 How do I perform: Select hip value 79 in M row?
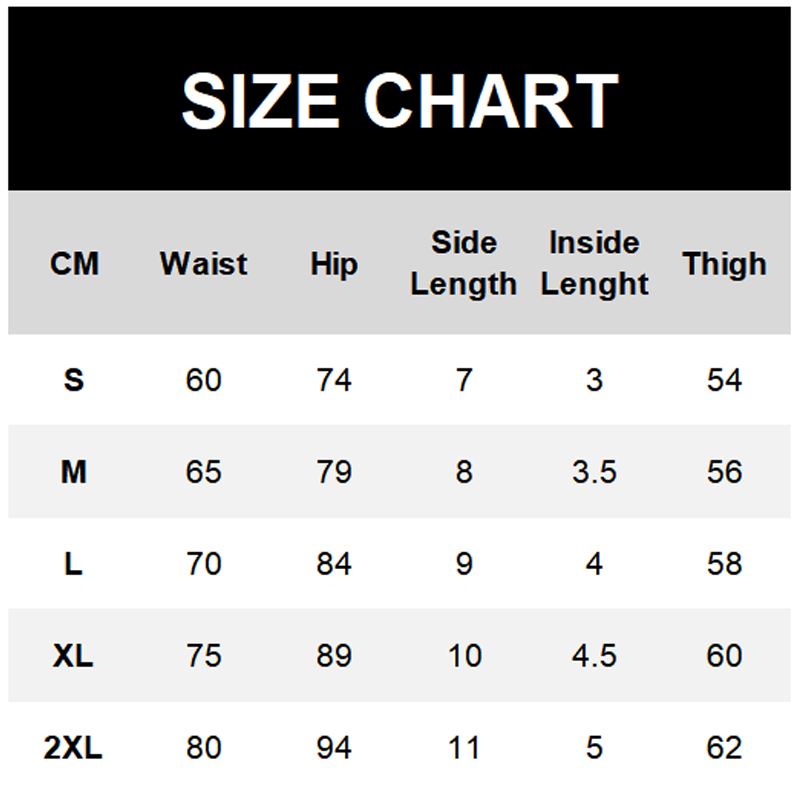[x=333, y=472]
